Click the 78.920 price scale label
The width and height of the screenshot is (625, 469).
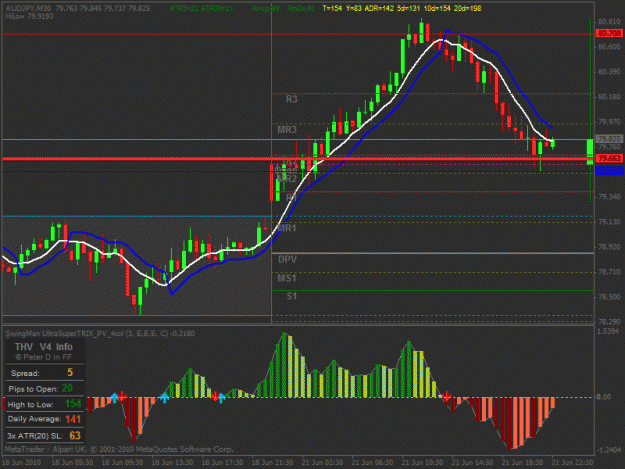[609, 247]
